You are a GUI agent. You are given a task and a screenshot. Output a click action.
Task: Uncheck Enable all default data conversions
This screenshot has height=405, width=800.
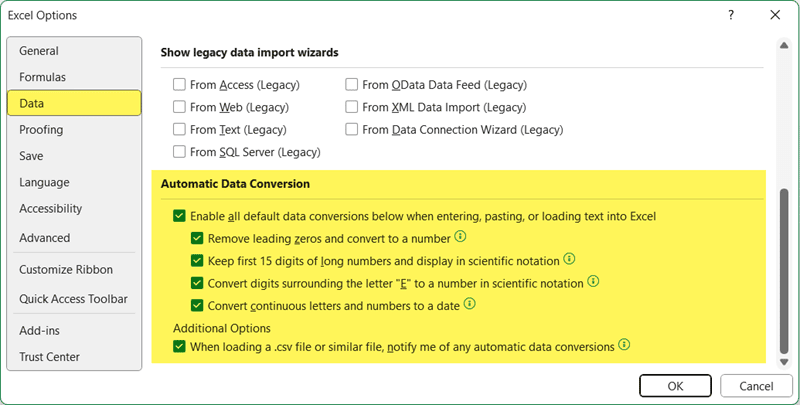(x=179, y=216)
